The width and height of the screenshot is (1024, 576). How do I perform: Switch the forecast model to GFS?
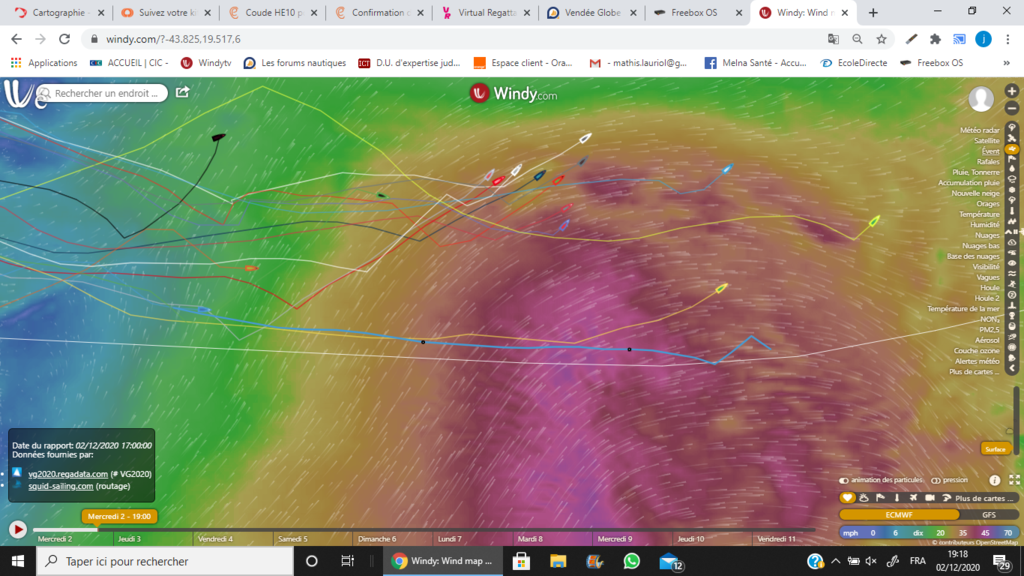[x=989, y=515]
